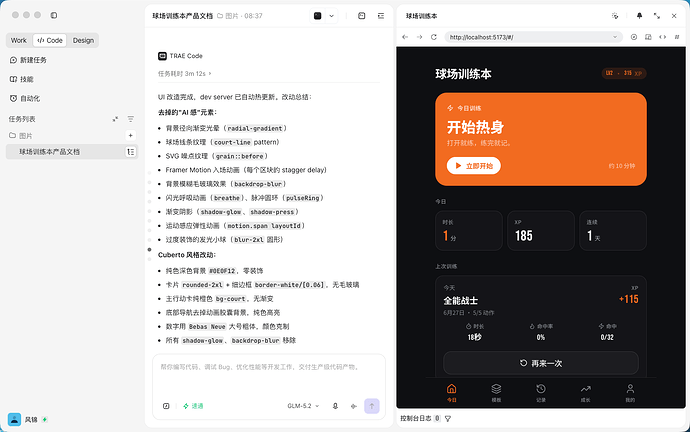Go forward with the browser forward arrow
This screenshot has width=690, height=432.
point(419,37)
